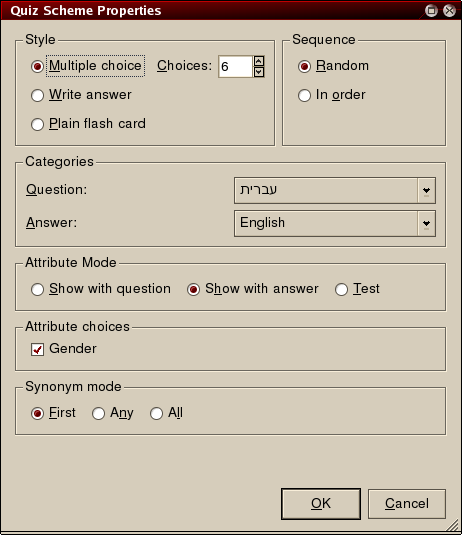Uncheck the Gender attribute checkbox

pos(37,349)
